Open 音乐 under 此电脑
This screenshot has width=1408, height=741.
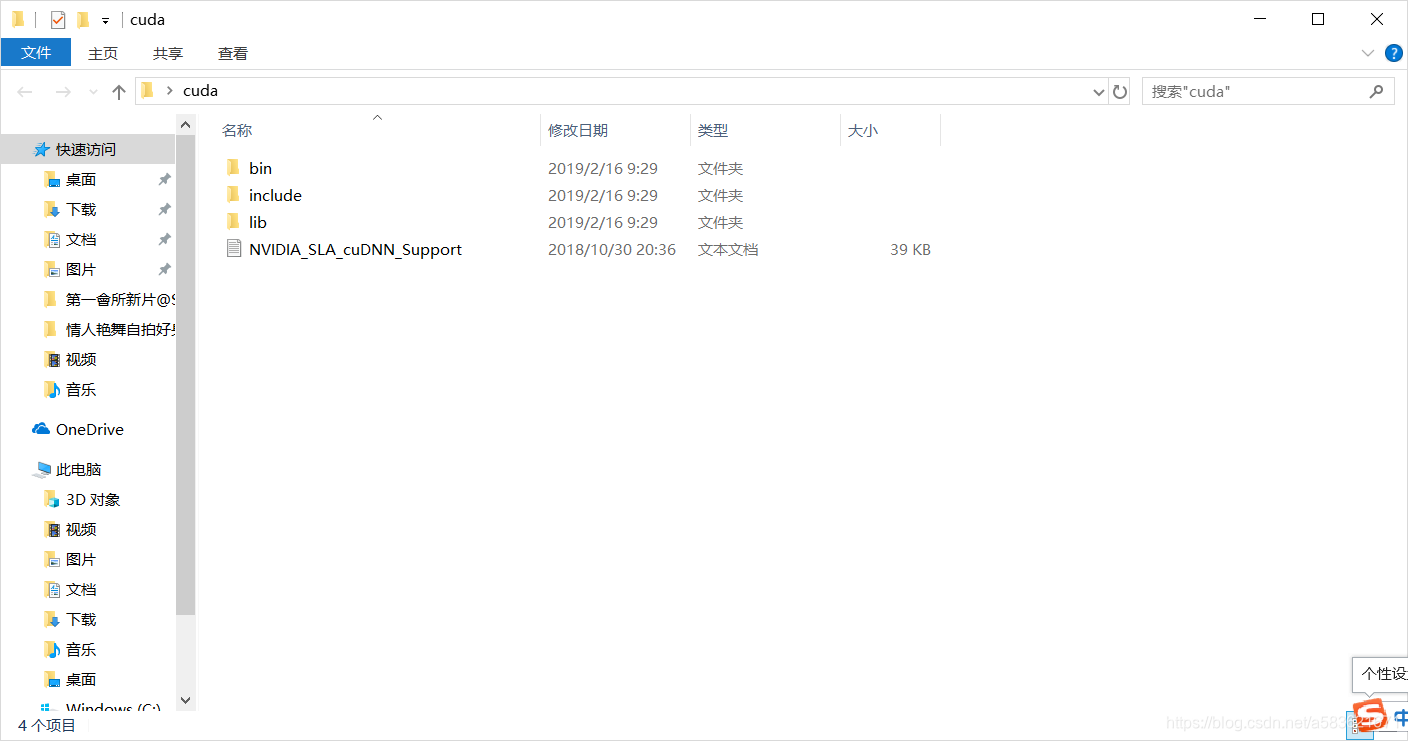point(81,649)
